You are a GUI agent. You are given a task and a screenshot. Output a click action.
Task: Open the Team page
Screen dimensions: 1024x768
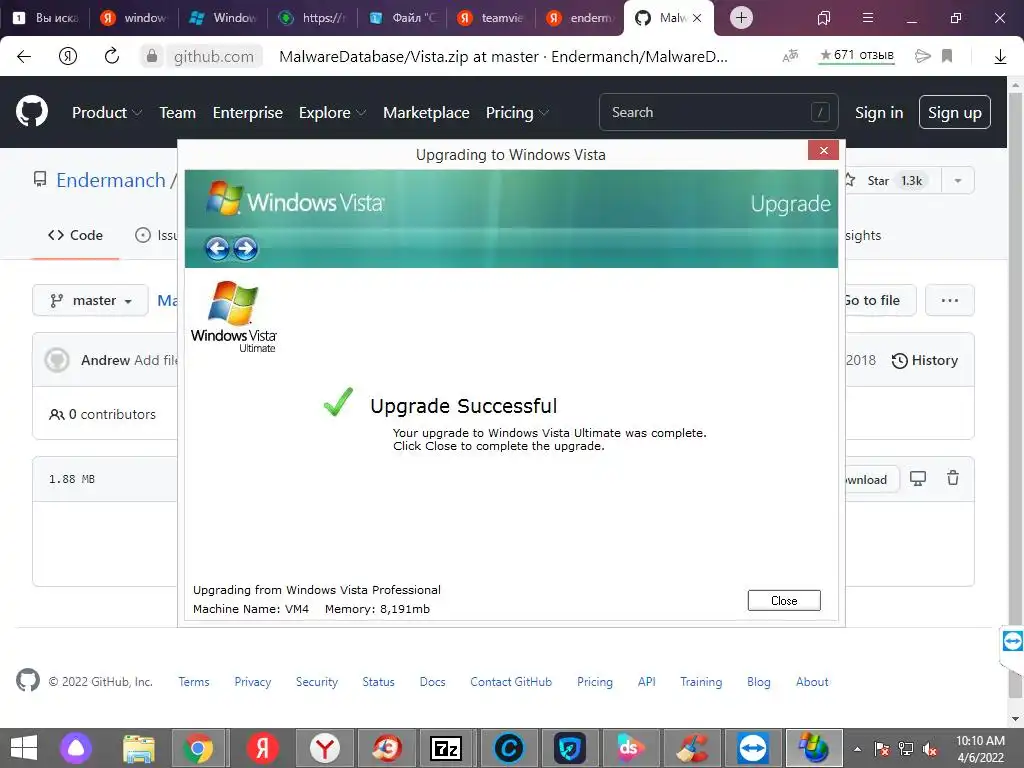178,112
